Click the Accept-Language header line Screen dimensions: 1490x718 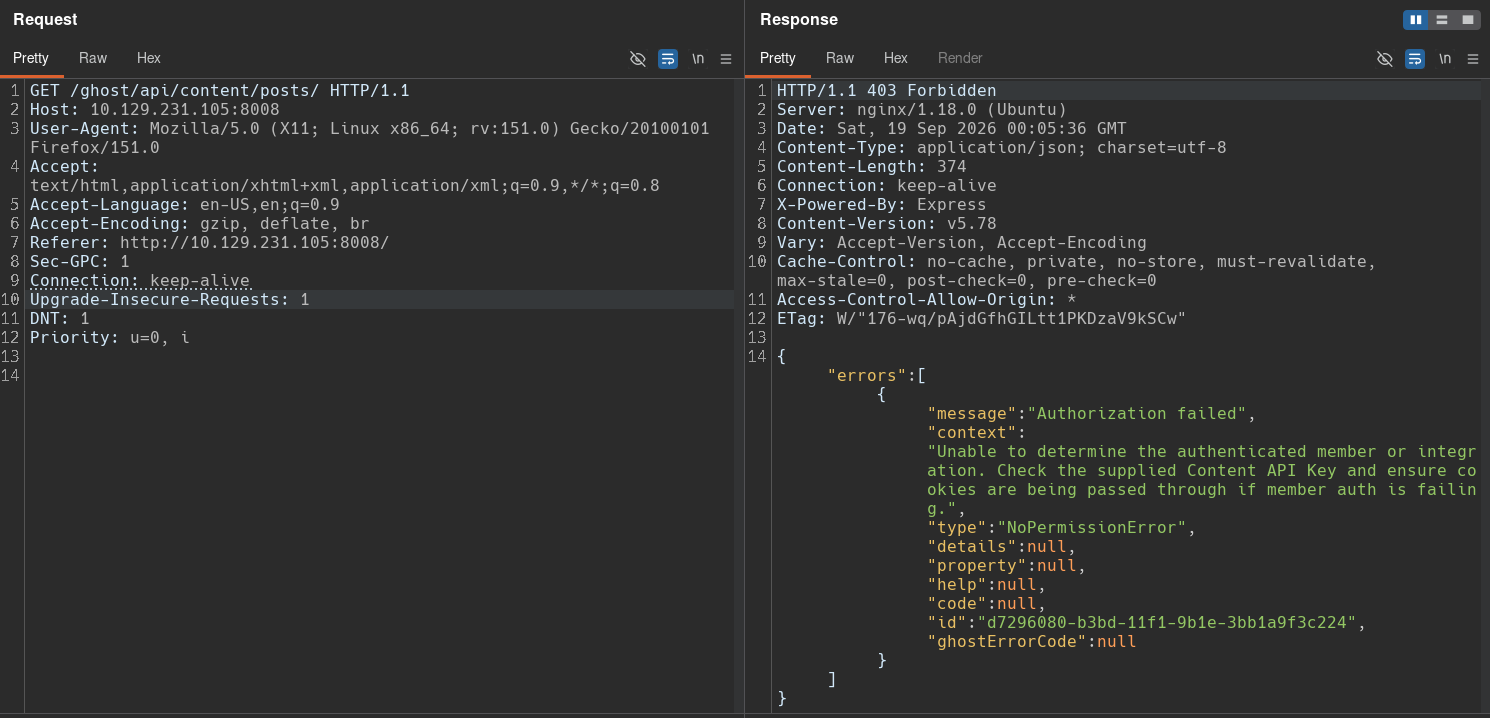pyautogui.click(x=185, y=204)
